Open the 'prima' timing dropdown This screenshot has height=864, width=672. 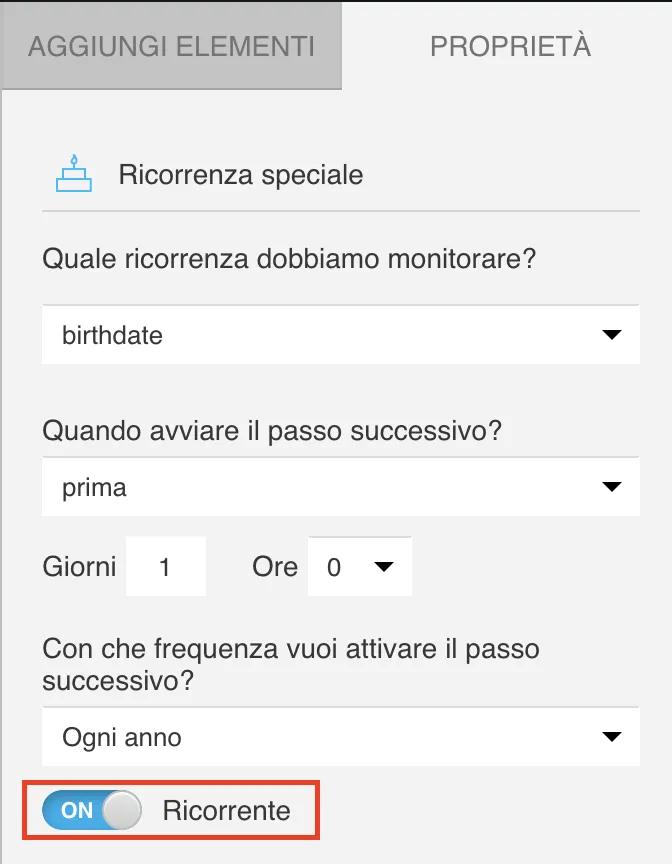[x=341, y=487]
